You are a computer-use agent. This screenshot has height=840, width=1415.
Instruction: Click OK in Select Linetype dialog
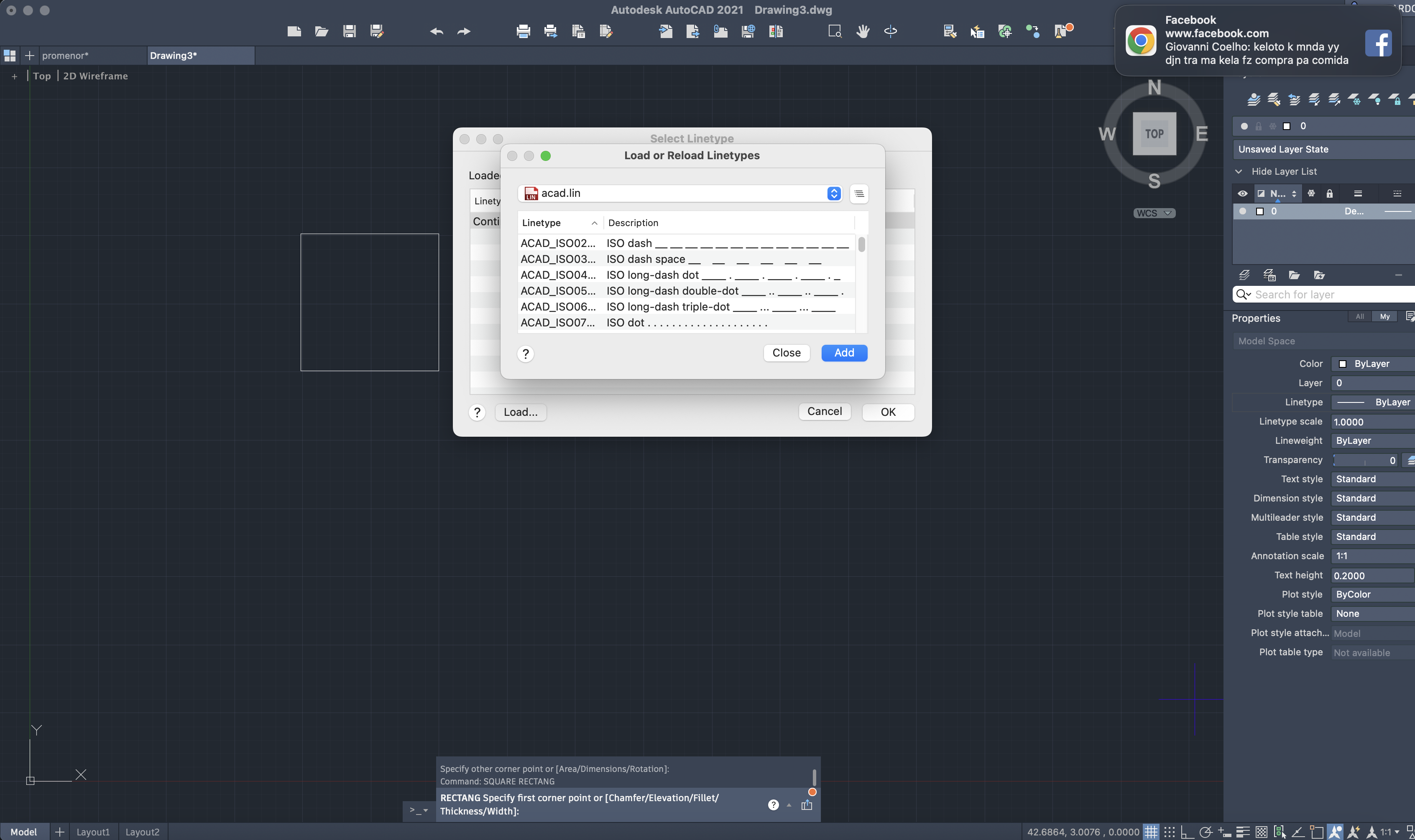click(x=888, y=412)
